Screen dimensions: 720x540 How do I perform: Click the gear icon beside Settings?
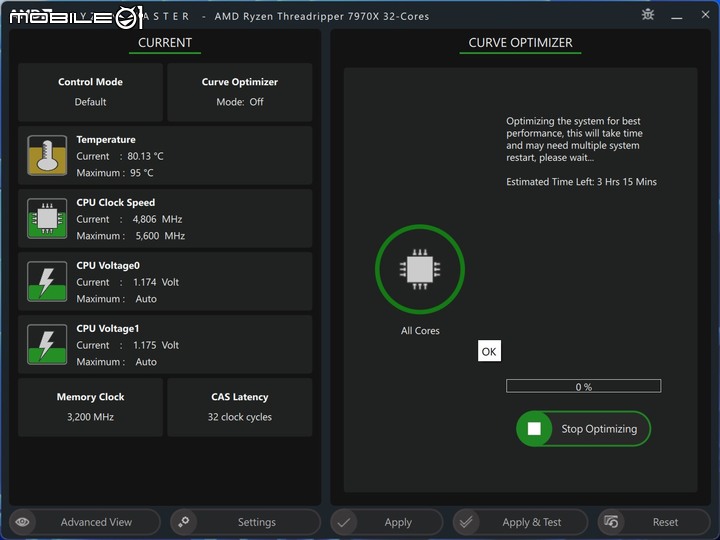tap(184, 522)
